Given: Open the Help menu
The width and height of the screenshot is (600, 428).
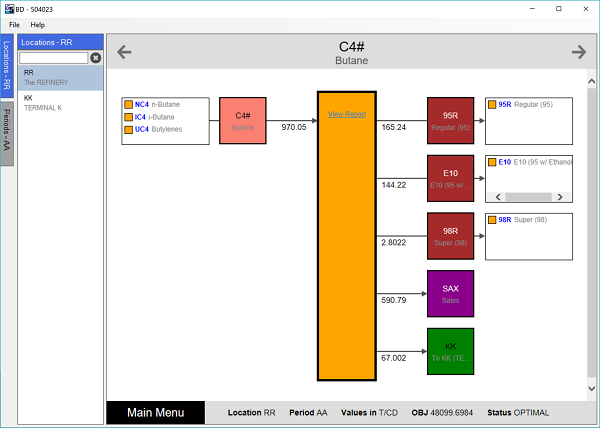Looking at the screenshot, I should click(x=38, y=24).
